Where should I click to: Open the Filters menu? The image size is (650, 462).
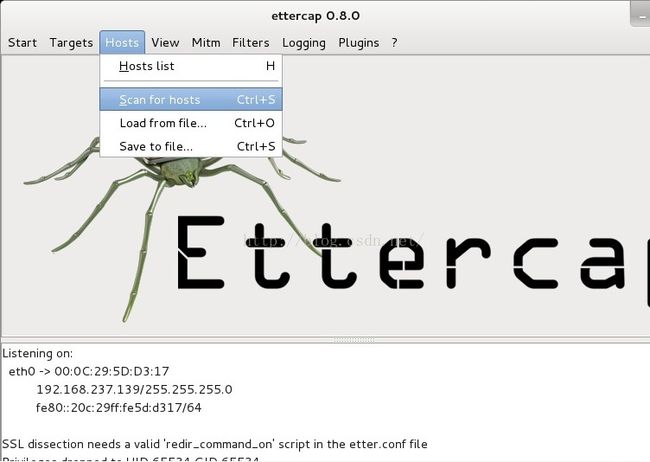point(250,43)
